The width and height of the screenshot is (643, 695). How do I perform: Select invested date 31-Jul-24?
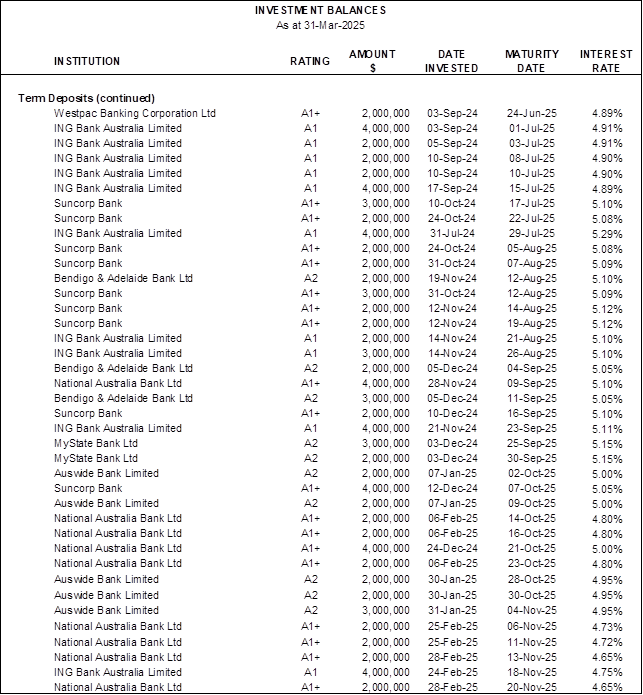[452, 234]
